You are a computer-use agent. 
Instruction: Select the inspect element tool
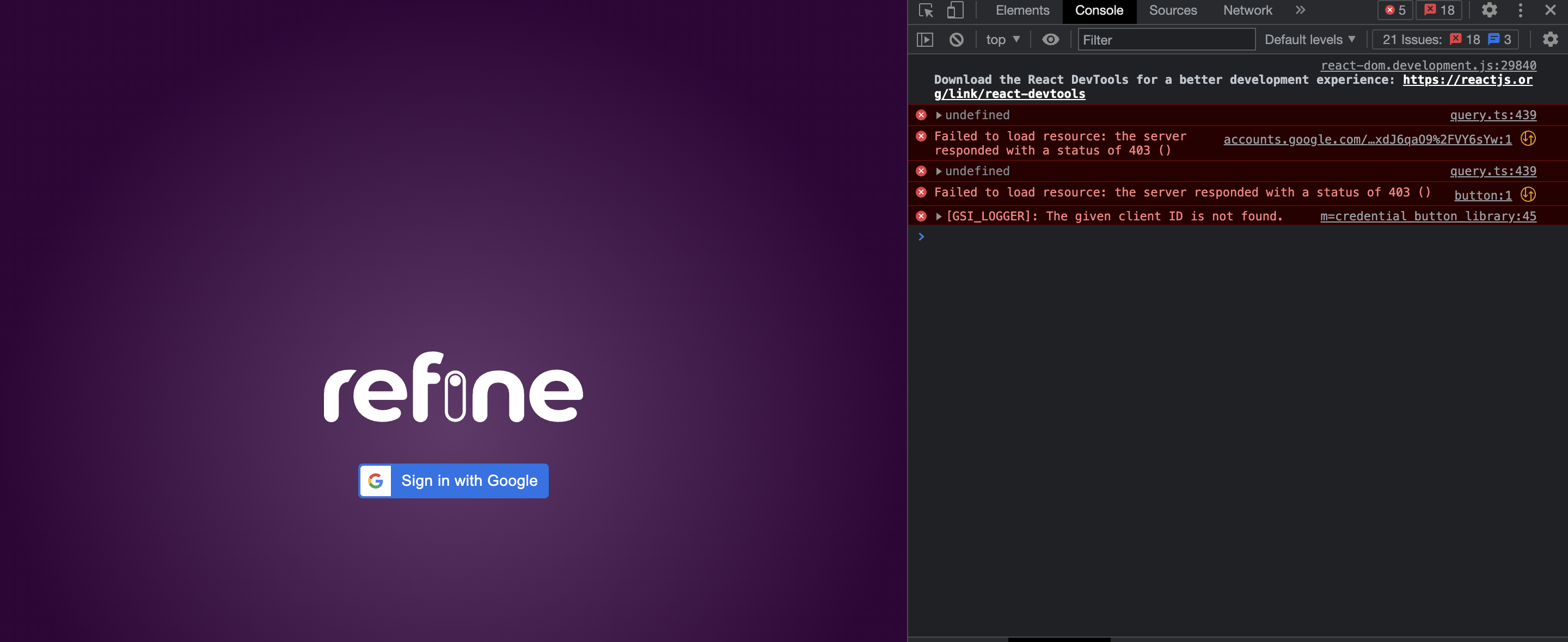926,10
